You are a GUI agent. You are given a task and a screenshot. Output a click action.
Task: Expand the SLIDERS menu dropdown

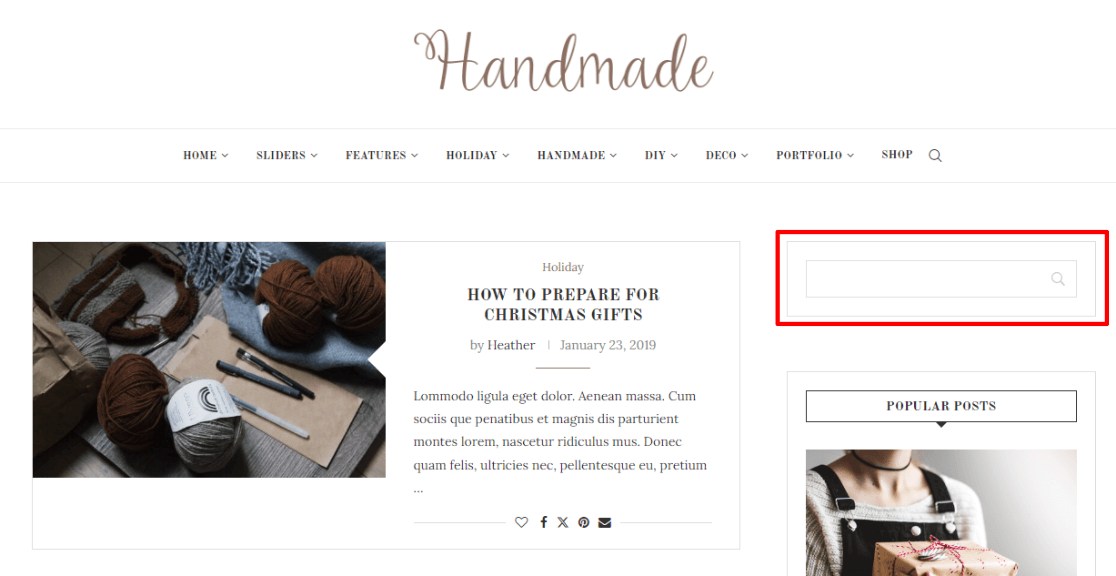[x=287, y=155]
